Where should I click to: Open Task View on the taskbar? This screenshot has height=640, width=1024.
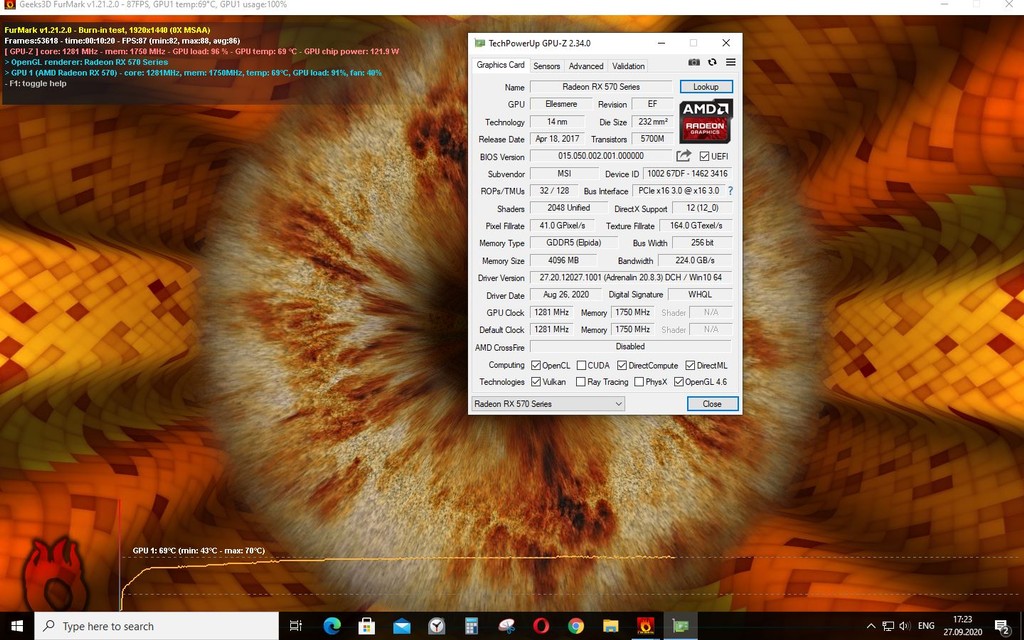click(x=295, y=626)
